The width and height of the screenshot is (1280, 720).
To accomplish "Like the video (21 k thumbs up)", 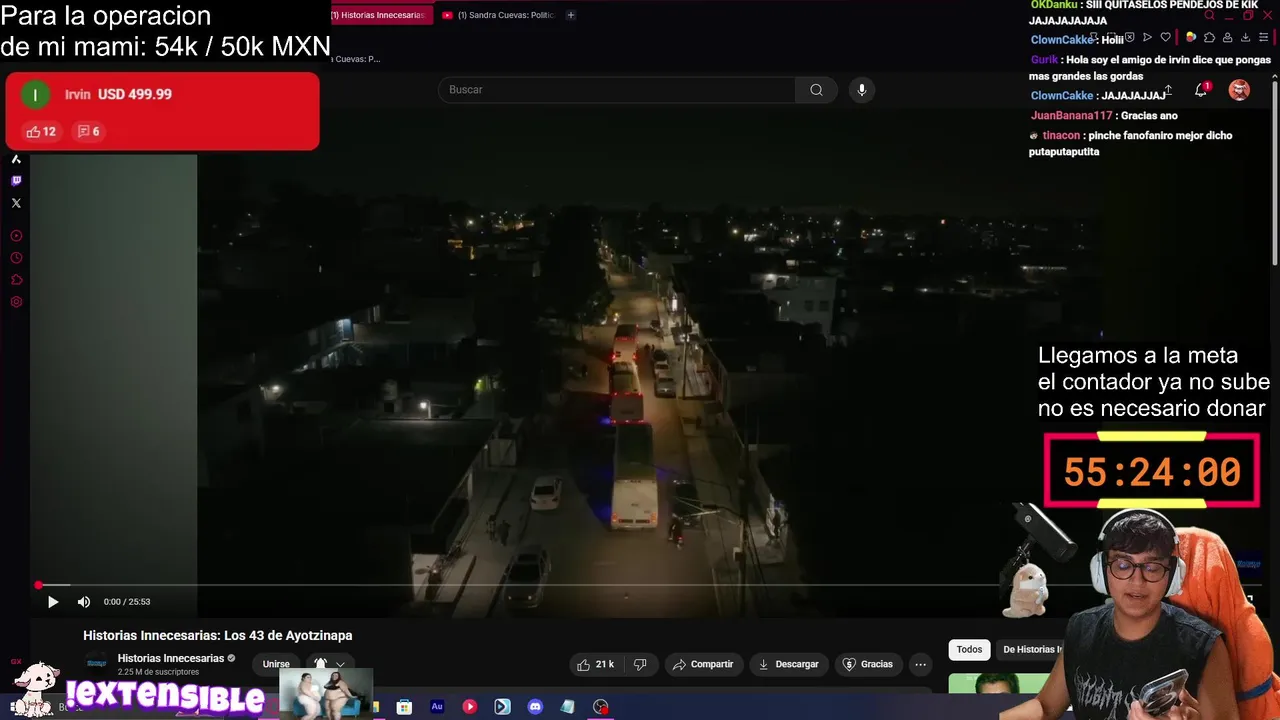I will point(596,664).
